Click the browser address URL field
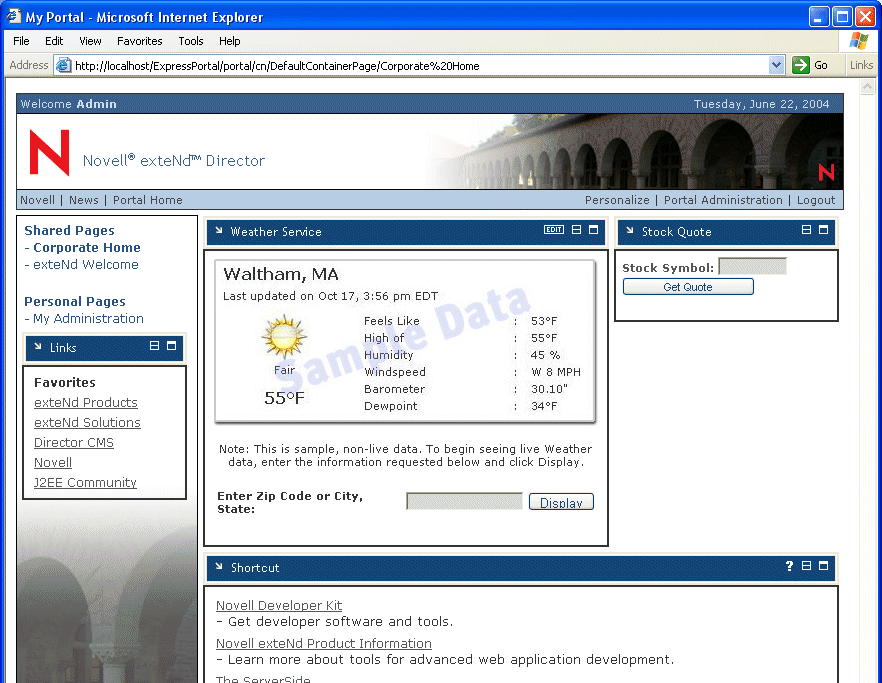882x683 pixels. pyautogui.click(x=419, y=66)
